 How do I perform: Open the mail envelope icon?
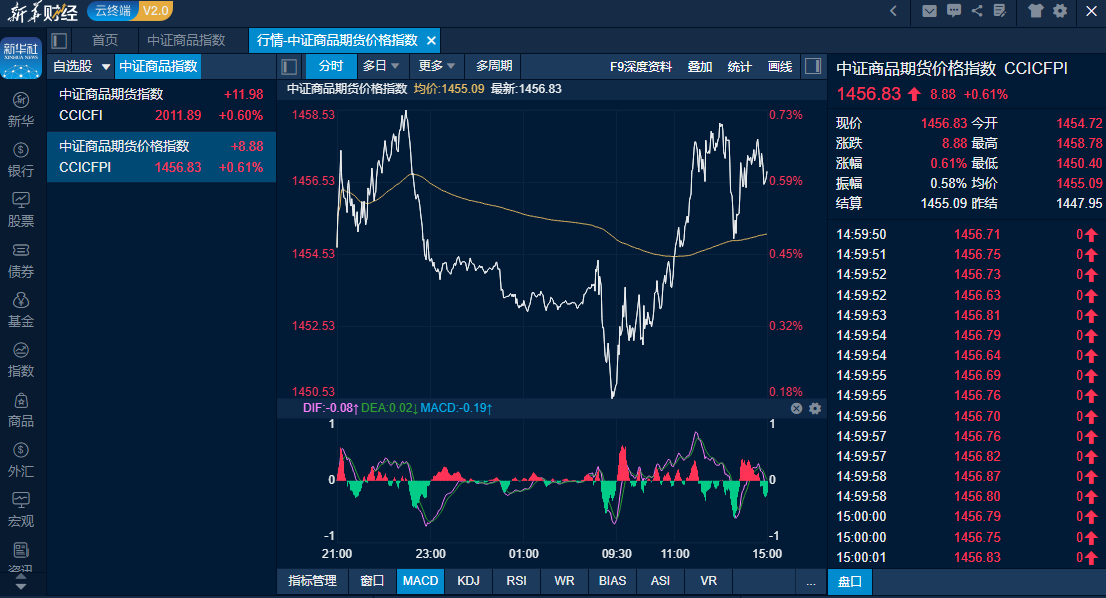[x=930, y=11]
